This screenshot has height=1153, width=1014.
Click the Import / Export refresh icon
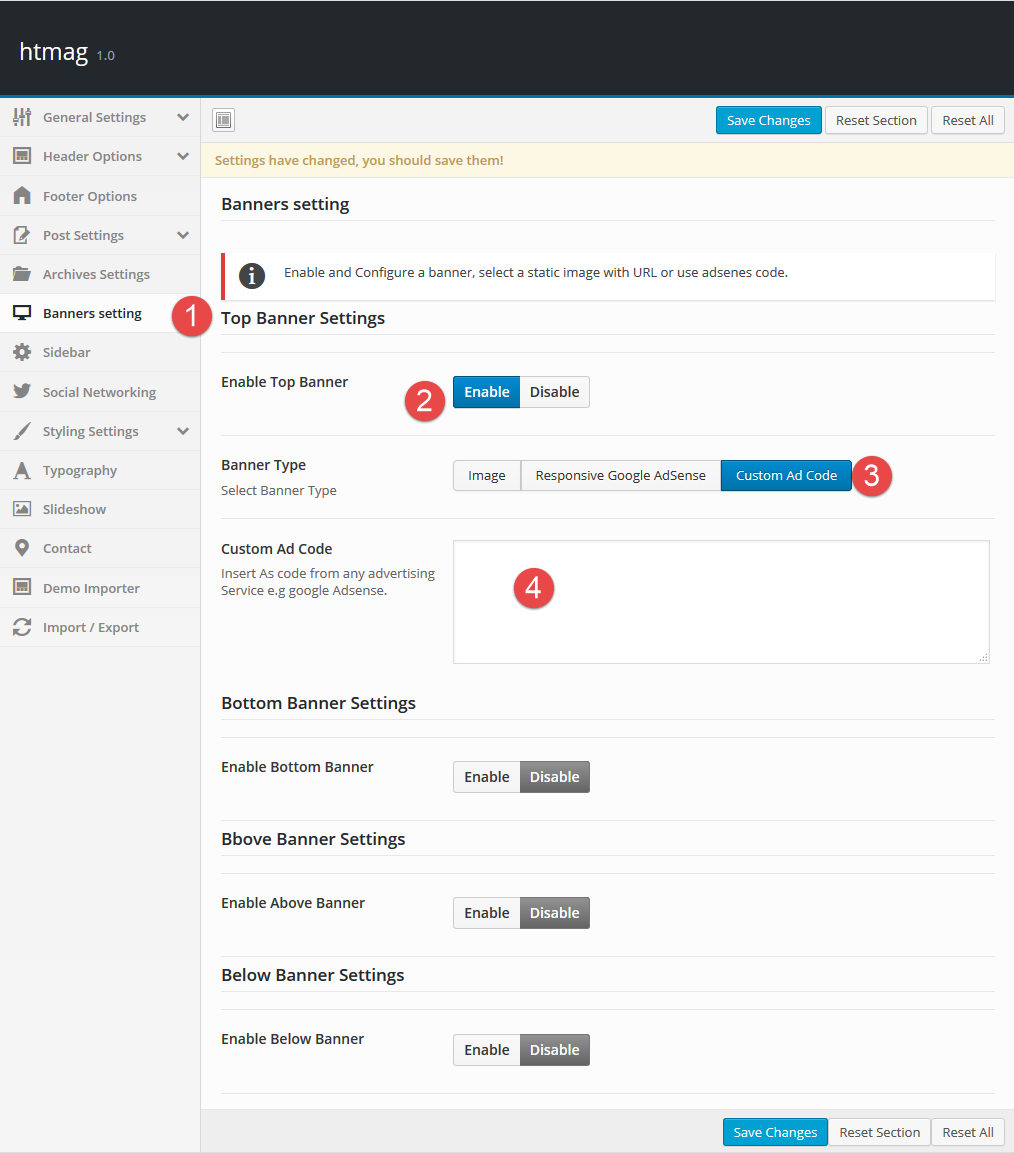point(22,627)
